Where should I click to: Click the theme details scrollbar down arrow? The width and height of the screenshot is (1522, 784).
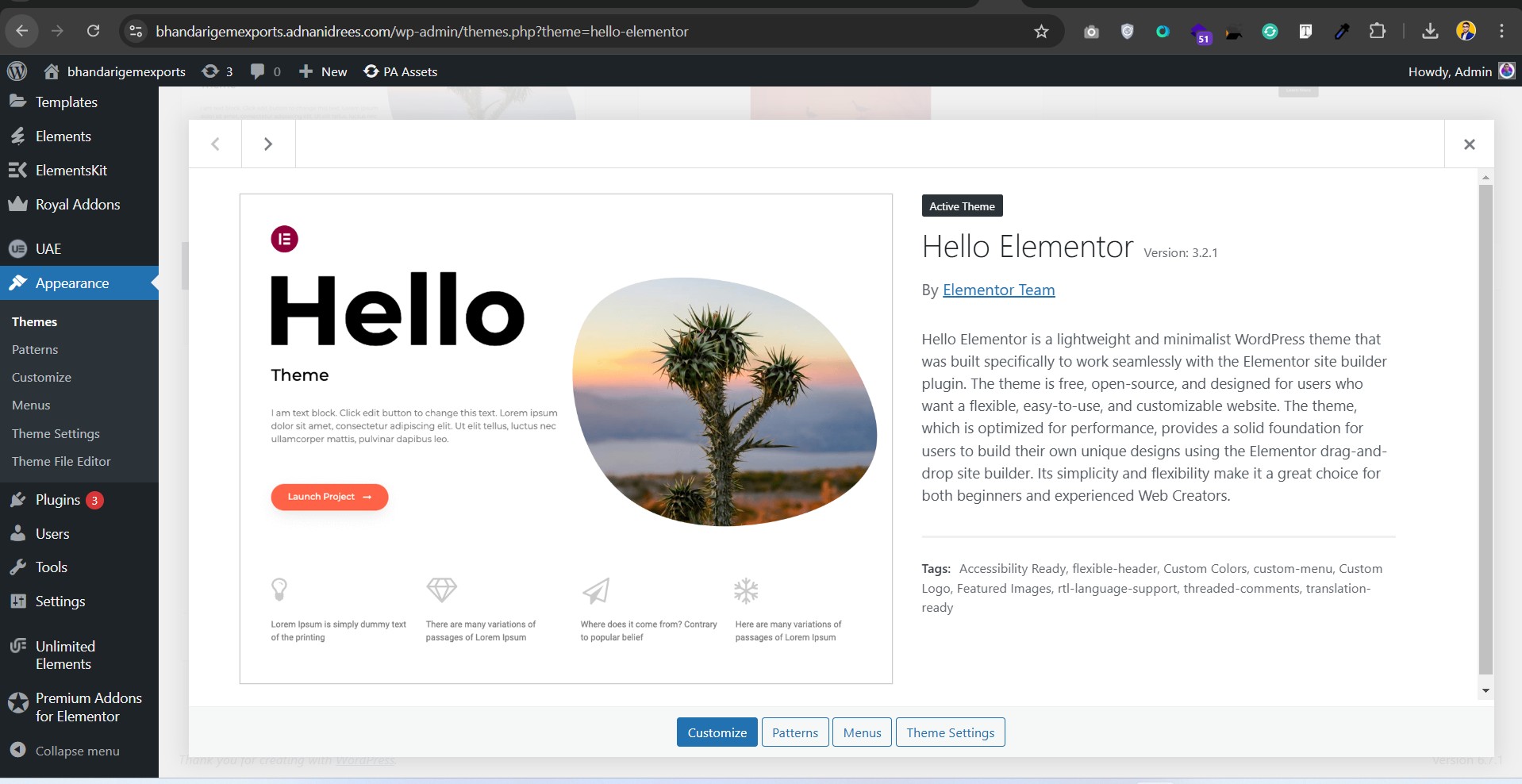click(x=1485, y=691)
